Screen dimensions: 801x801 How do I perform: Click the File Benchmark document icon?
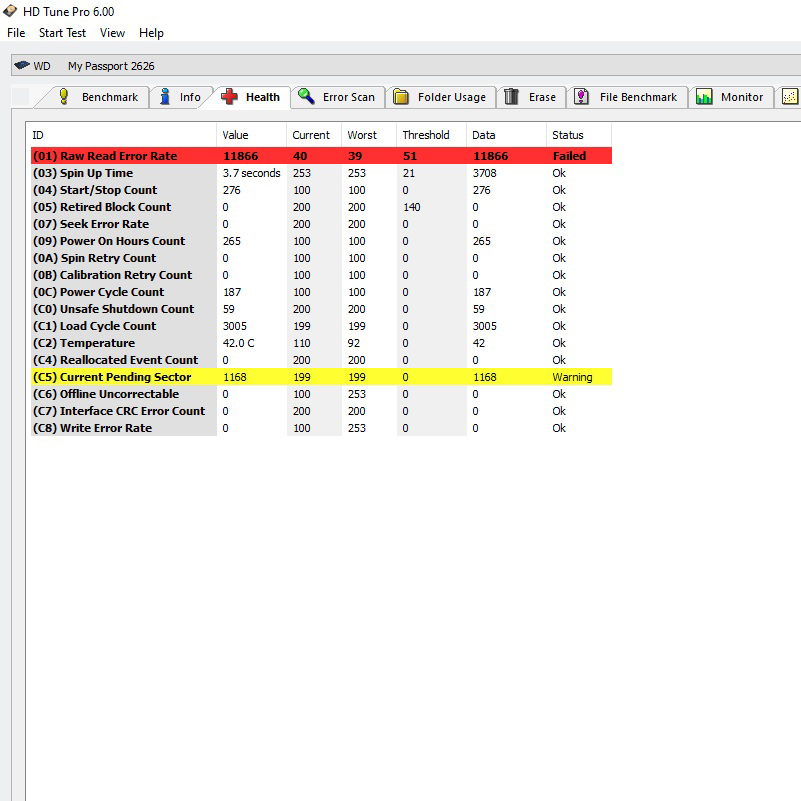[581, 97]
